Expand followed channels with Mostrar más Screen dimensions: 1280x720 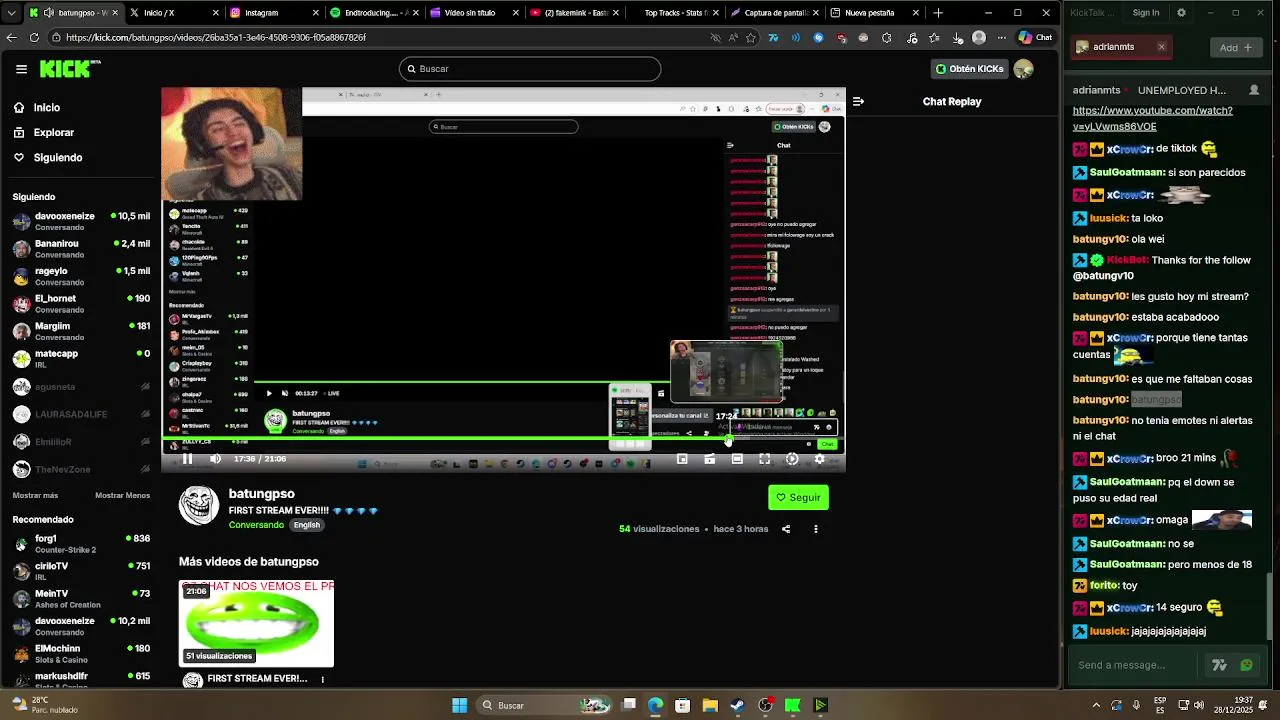click(35, 495)
